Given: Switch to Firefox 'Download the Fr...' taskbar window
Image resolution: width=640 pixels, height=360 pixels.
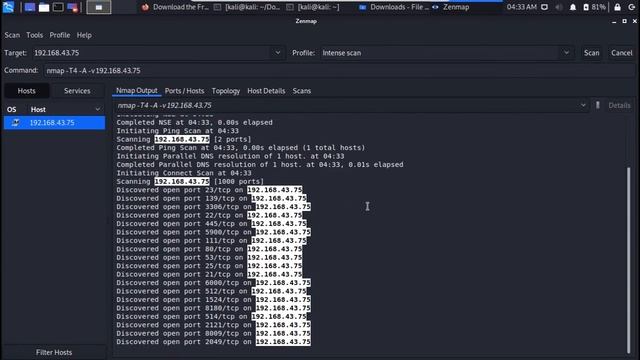Looking at the screenshot, I should [x=175, y=7].
